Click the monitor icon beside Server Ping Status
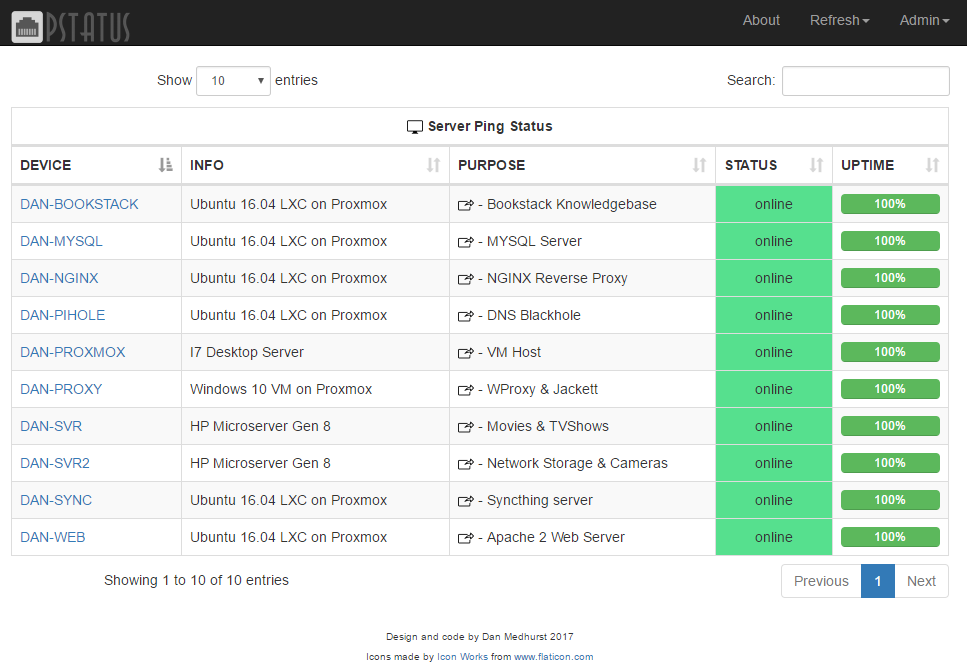The height and width of the screenshot is (666, 967). pos(414,127)
